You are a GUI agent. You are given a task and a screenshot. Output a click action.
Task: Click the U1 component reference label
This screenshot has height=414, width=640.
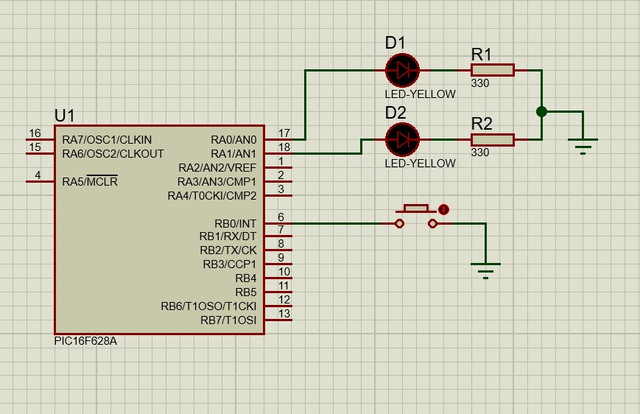pos(64,116)
